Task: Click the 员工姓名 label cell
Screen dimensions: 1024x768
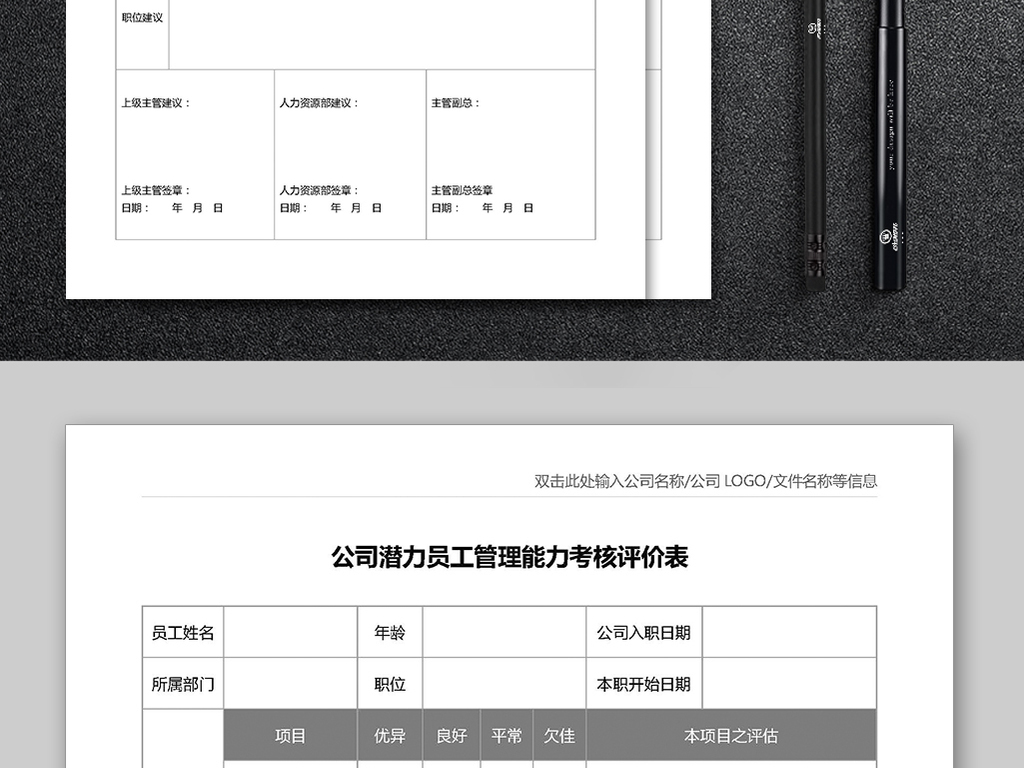Action: 180,631
